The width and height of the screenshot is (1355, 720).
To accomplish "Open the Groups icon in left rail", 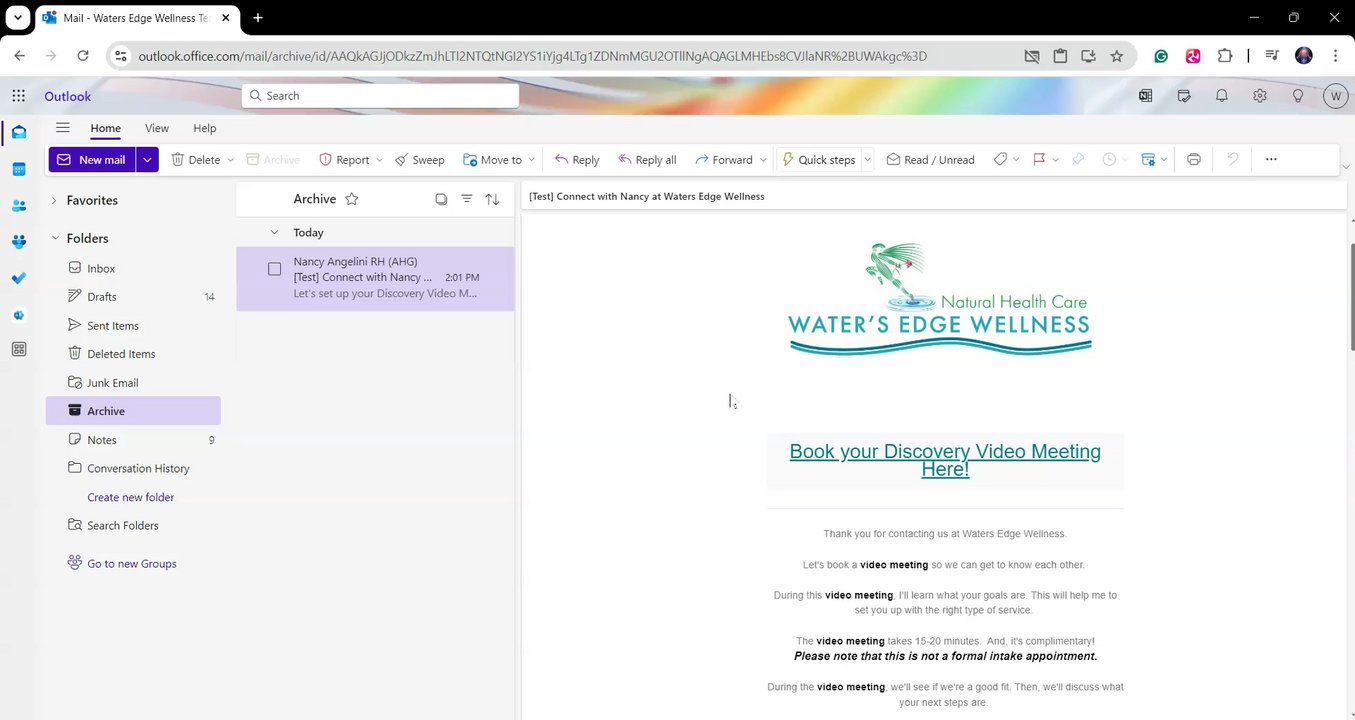I will pos(18,242).
